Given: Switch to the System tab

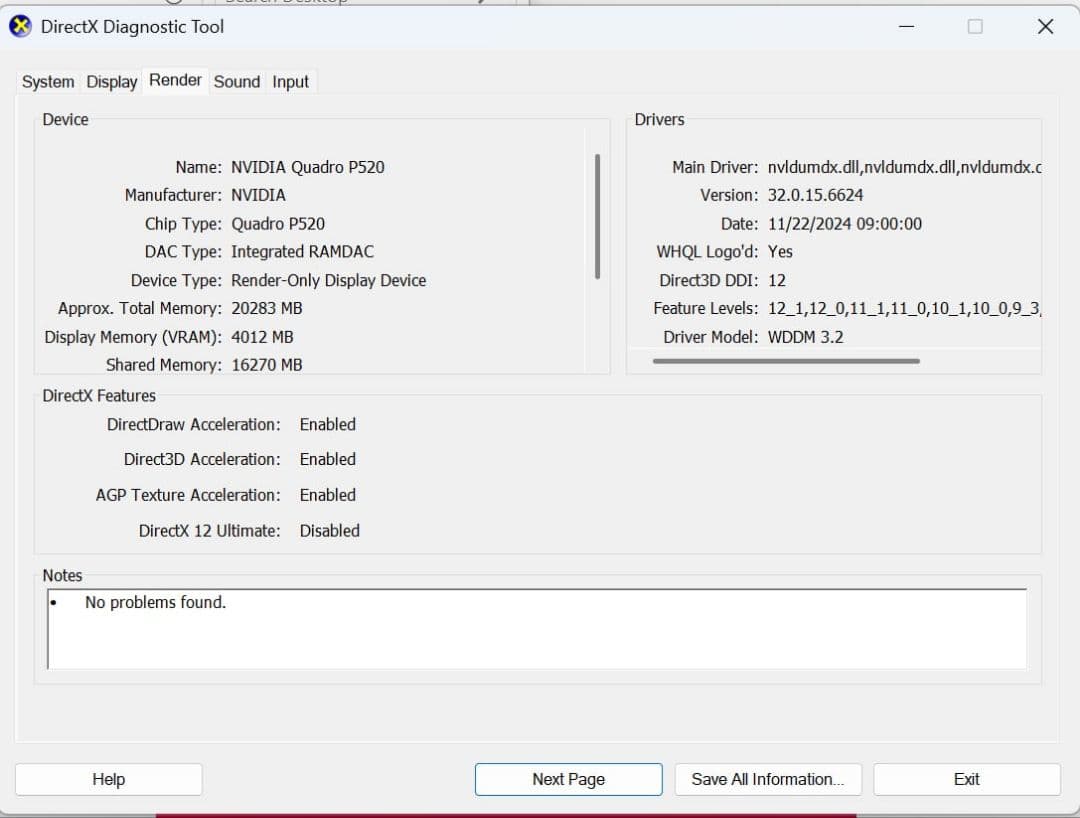Looking at the screenshot, I should point(47,81).
